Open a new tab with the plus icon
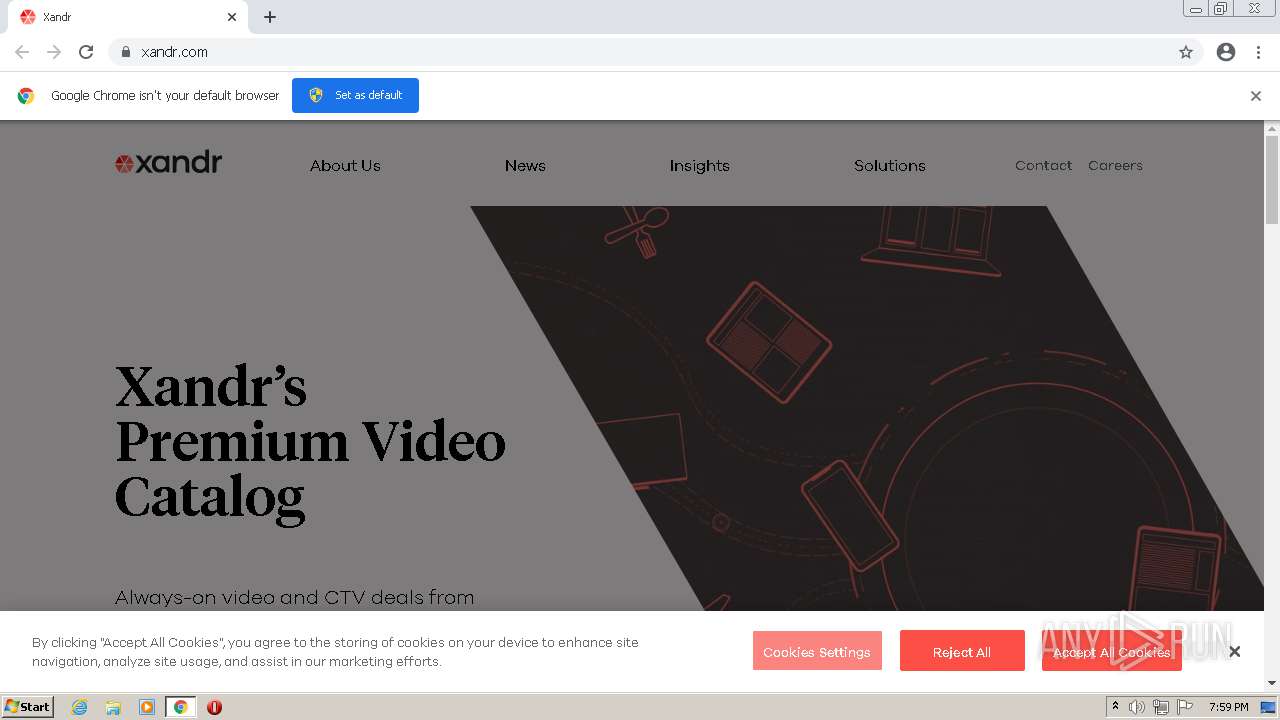This screenshot has height=720, width=1280. click(270, 17)
